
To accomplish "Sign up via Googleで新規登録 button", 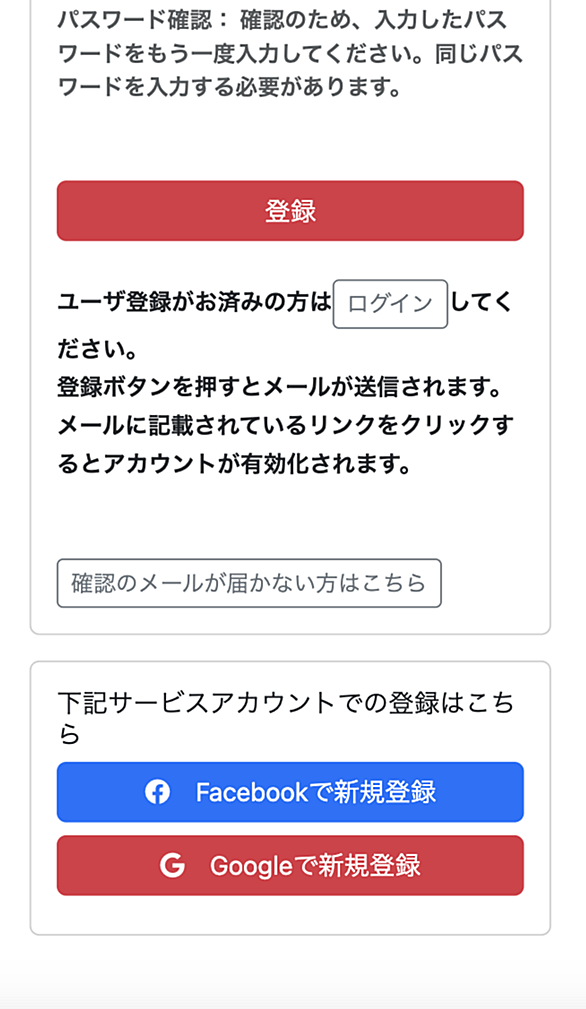I will tap(290, 866).
